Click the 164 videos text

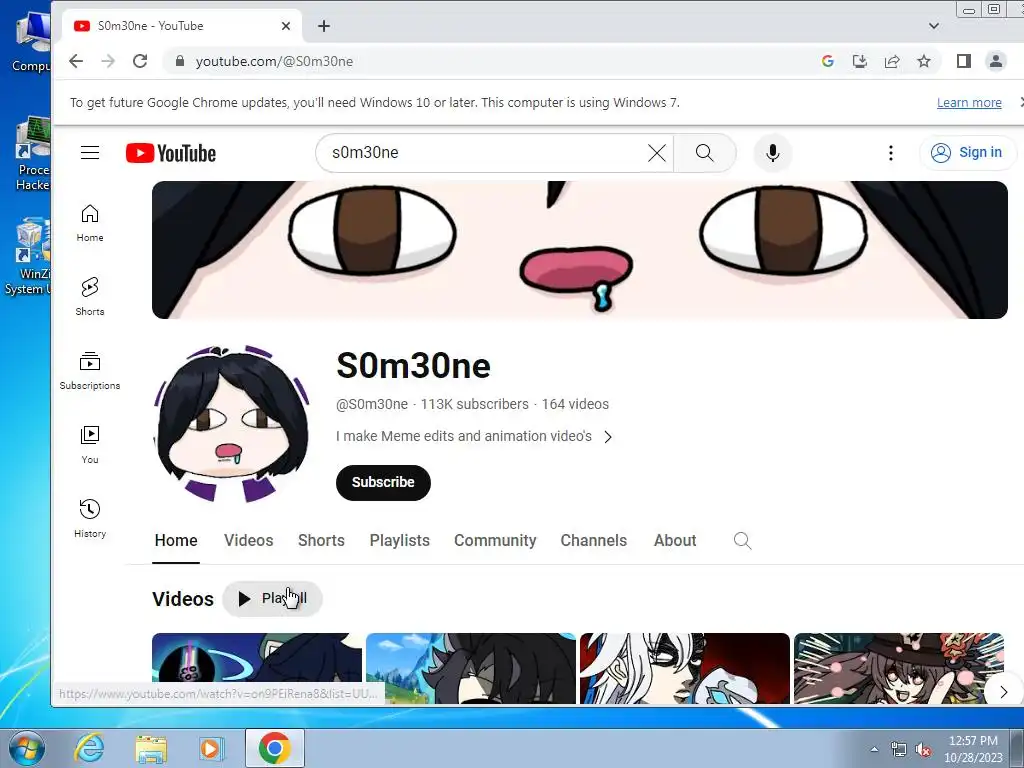[575, 404]
